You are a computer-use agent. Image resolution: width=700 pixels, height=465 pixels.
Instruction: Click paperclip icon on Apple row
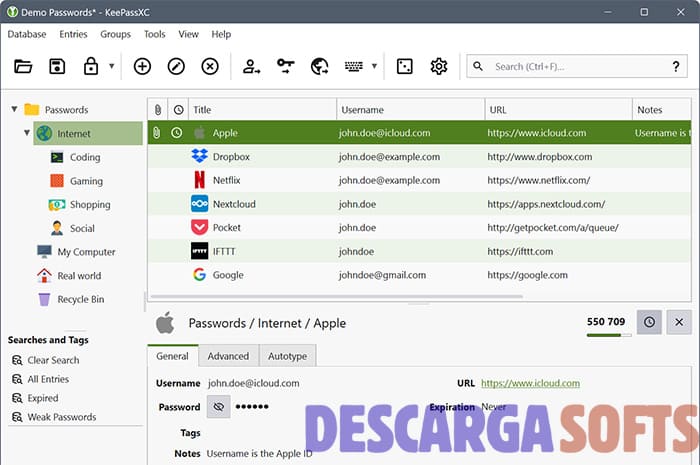tap(157, 133)
